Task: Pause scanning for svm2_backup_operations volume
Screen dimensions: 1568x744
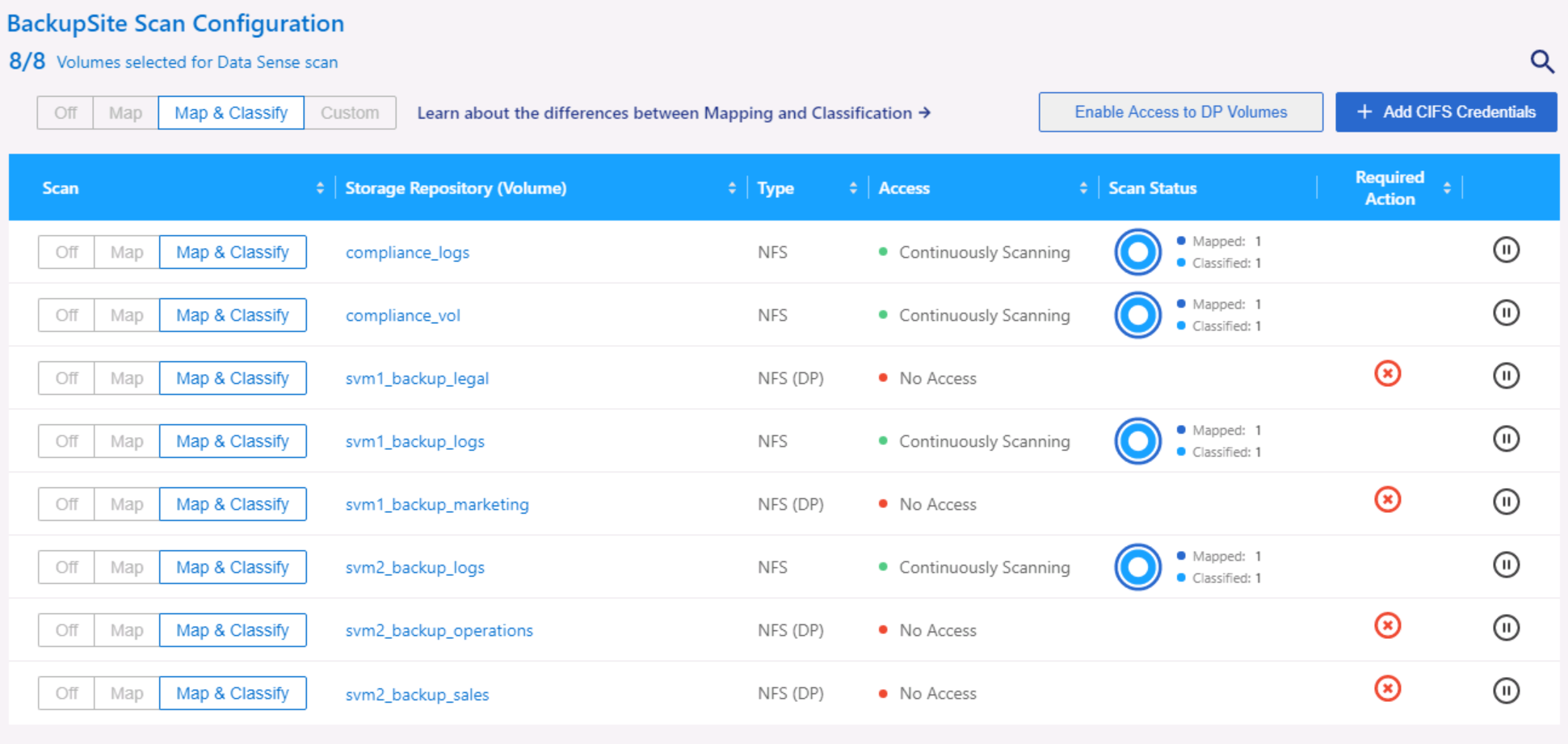Action: pos(1506,628)
